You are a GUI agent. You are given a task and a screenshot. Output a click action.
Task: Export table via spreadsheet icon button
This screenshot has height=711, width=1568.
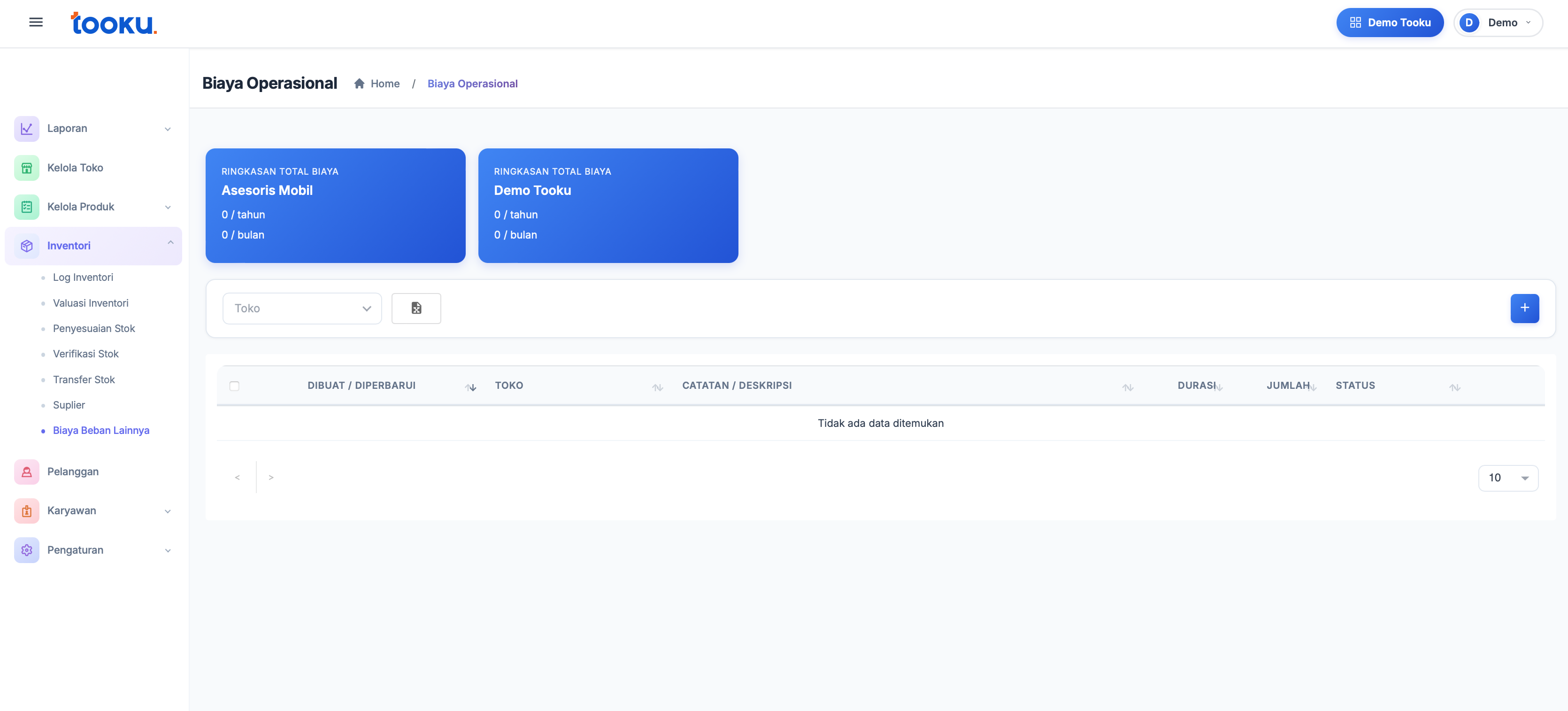click(416, 308)
